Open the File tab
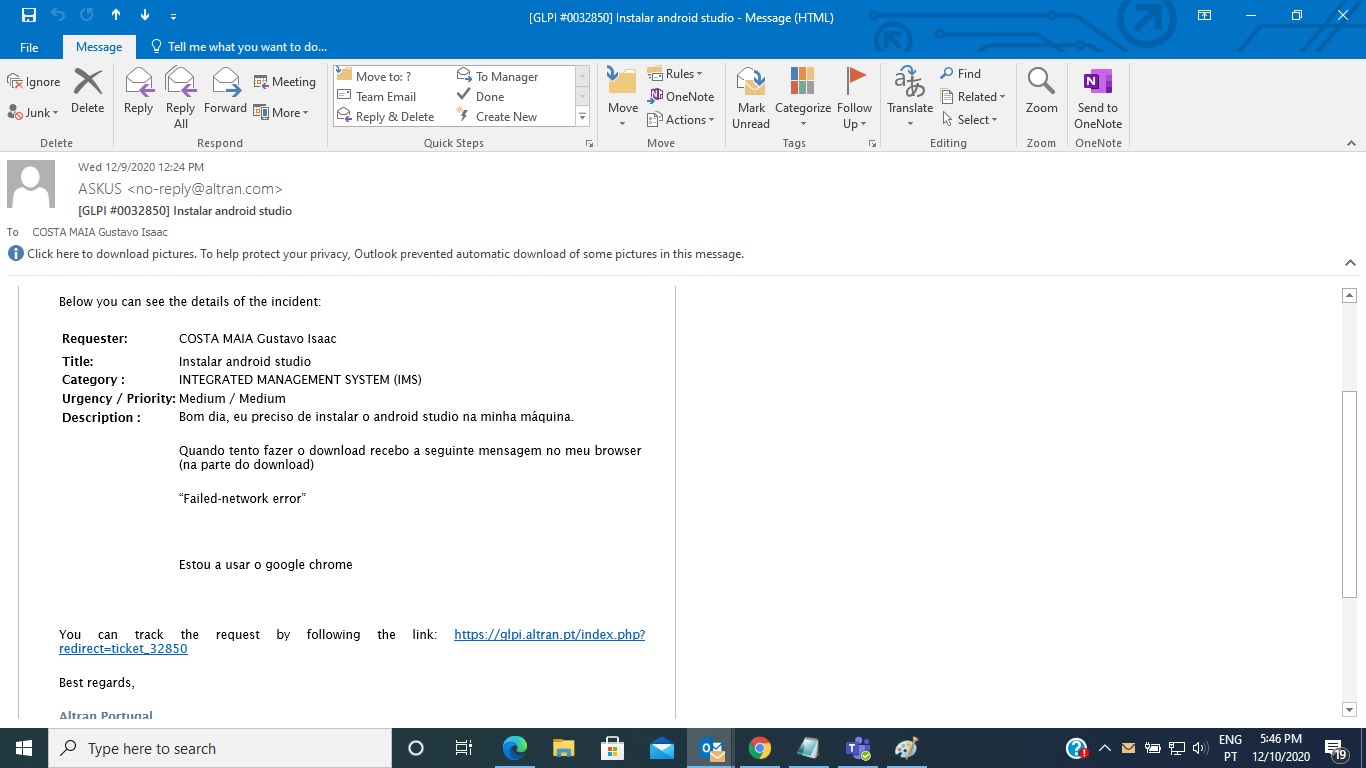The height and width of the screenshot is (768, 1366). [29, 47]
